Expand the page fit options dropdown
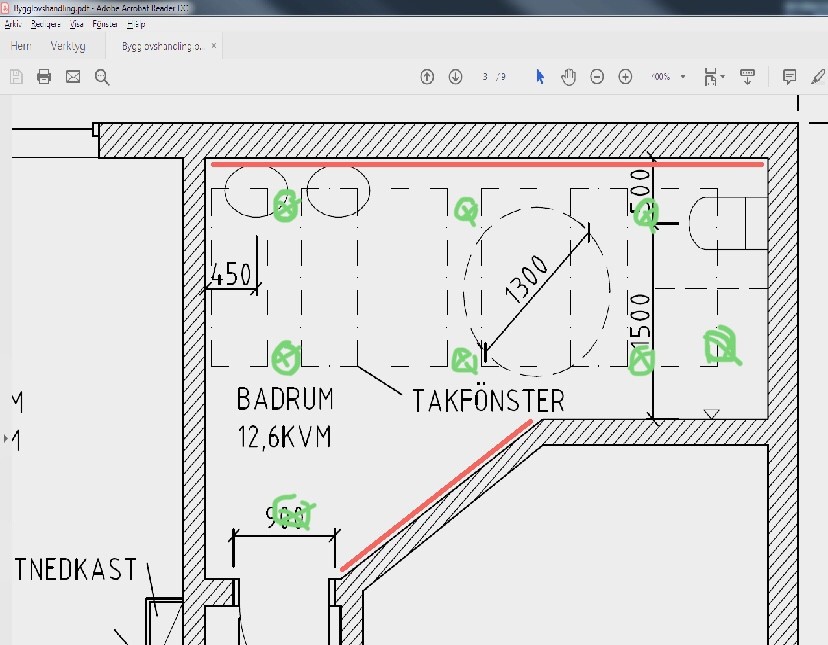 tap(722, 77)
